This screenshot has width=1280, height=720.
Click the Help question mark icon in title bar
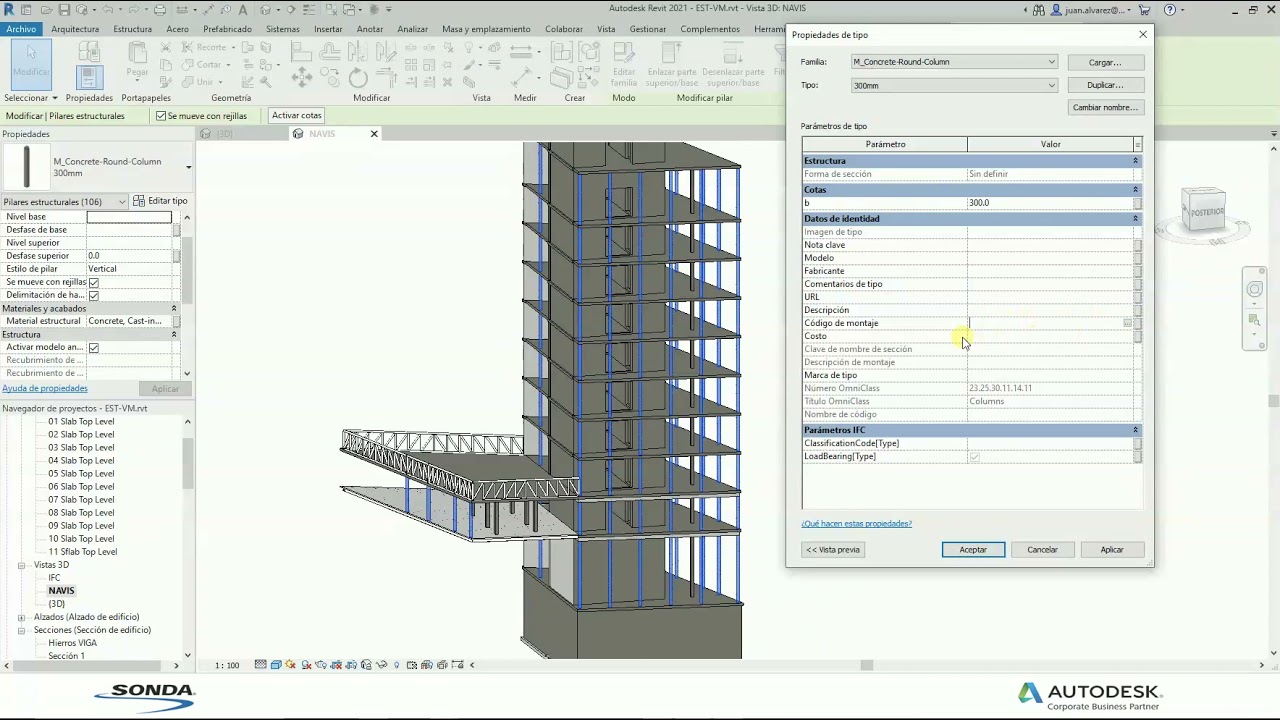point(1170,10)
